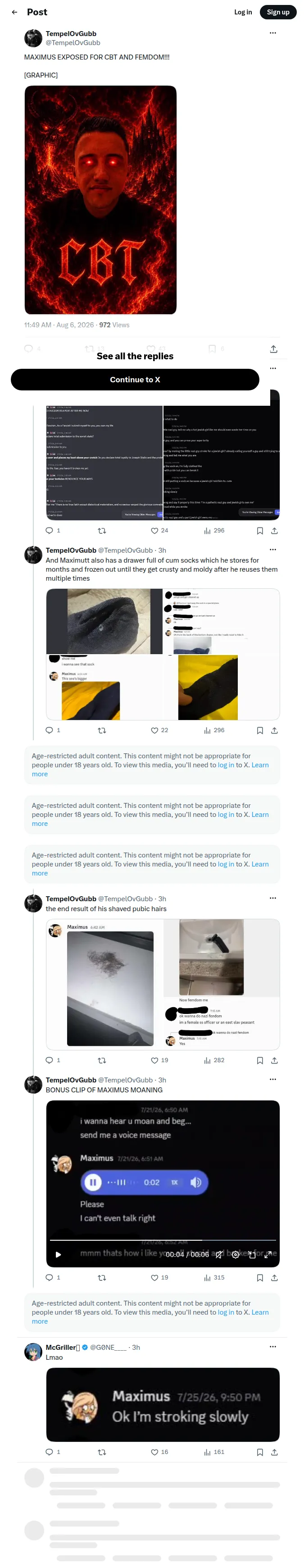Seek on the video progress bar
This screenshot has width=304, height=1568.
(163, 1240)
